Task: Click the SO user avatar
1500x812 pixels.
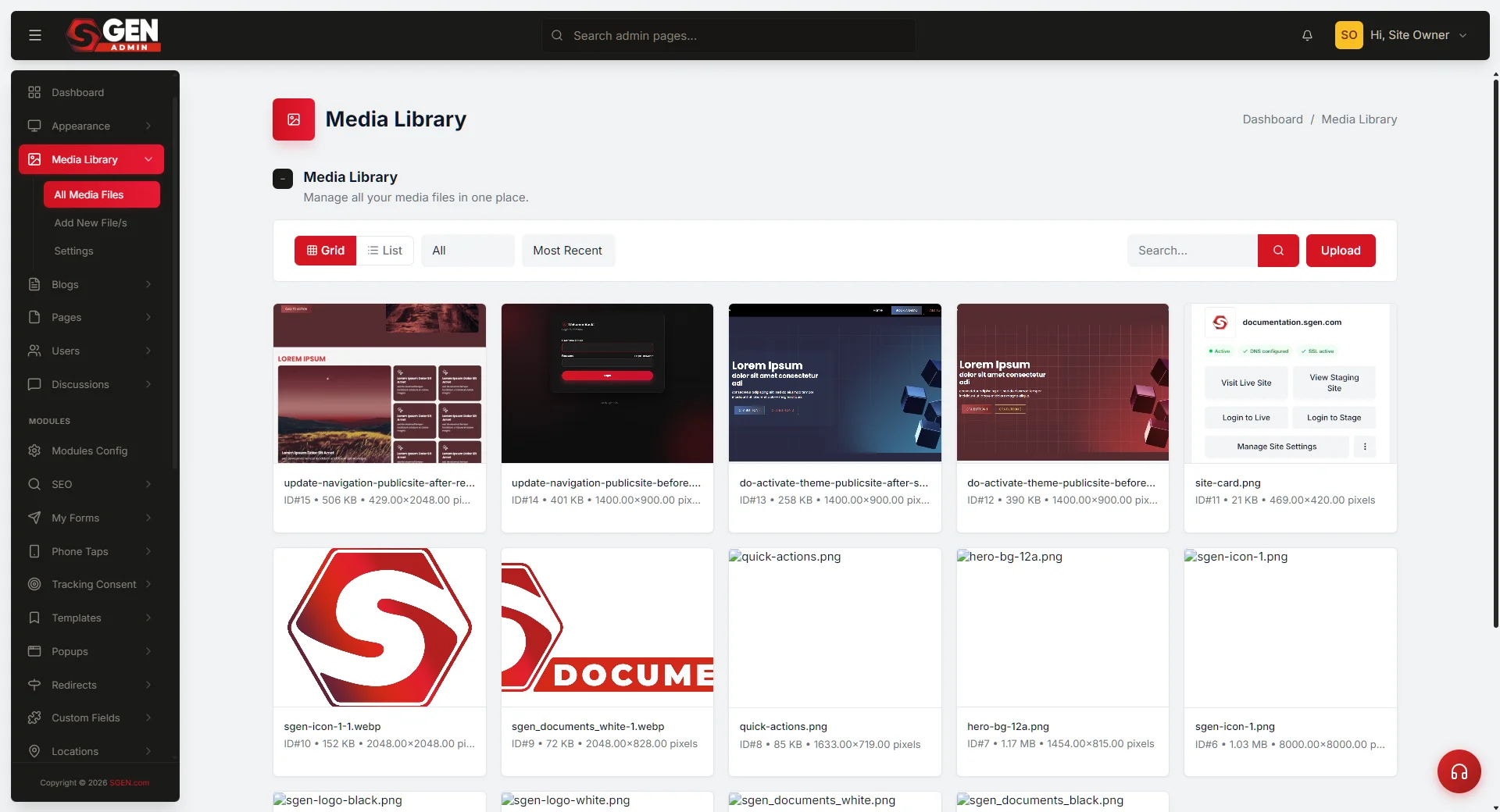Action: pyautogui.click(x=1348, y=35)
